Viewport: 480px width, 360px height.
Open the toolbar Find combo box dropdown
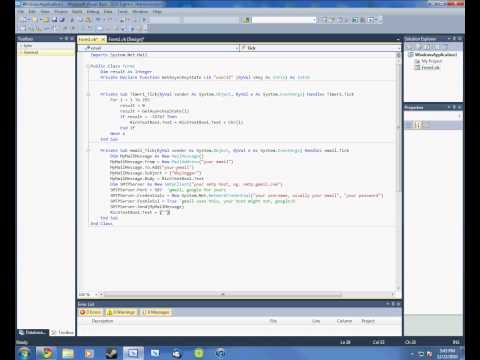[314, 20]
